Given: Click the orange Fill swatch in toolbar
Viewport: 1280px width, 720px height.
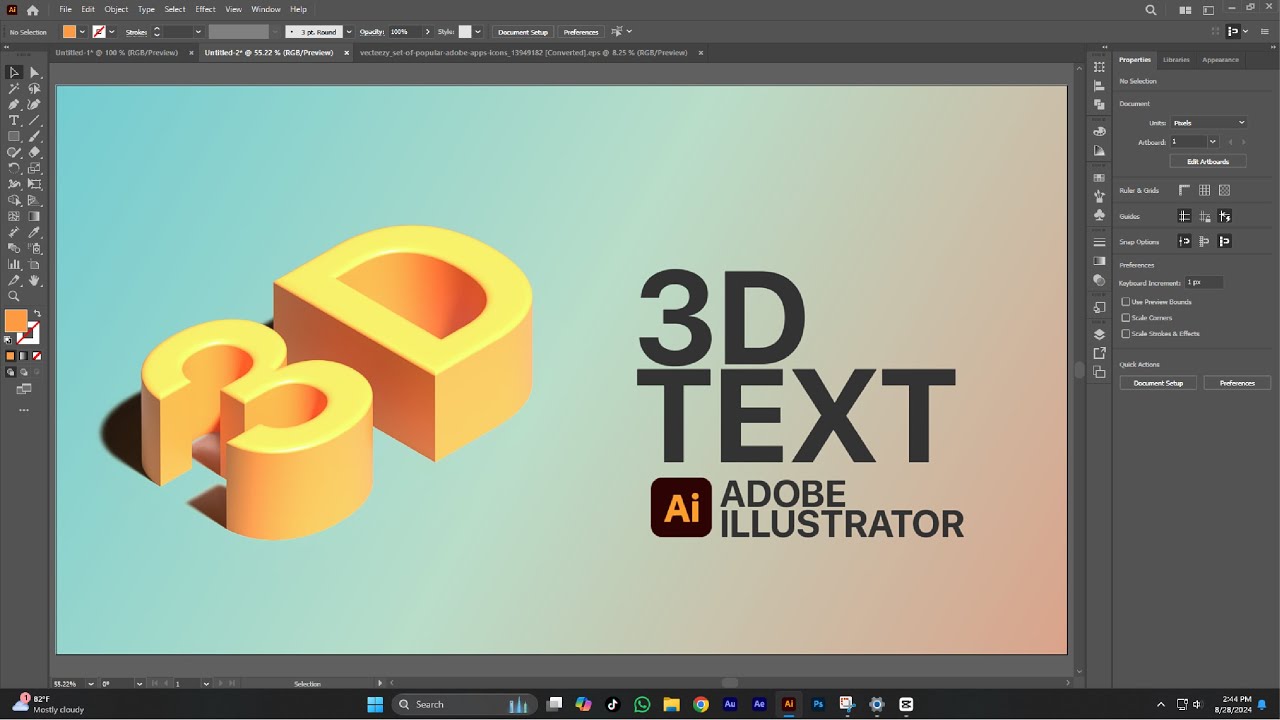Looking at the screenshot, I should pos(16,321).
